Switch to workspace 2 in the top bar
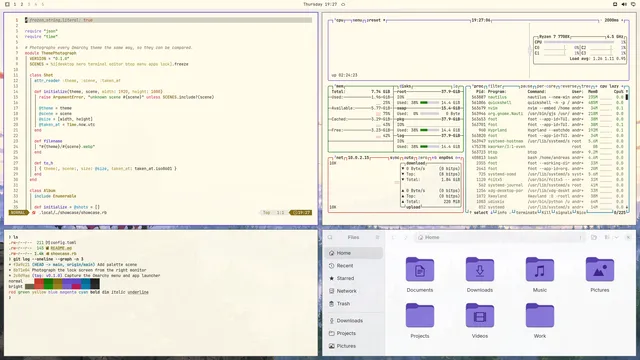Screen dimensions: 640x360 (x=22, y=4)
